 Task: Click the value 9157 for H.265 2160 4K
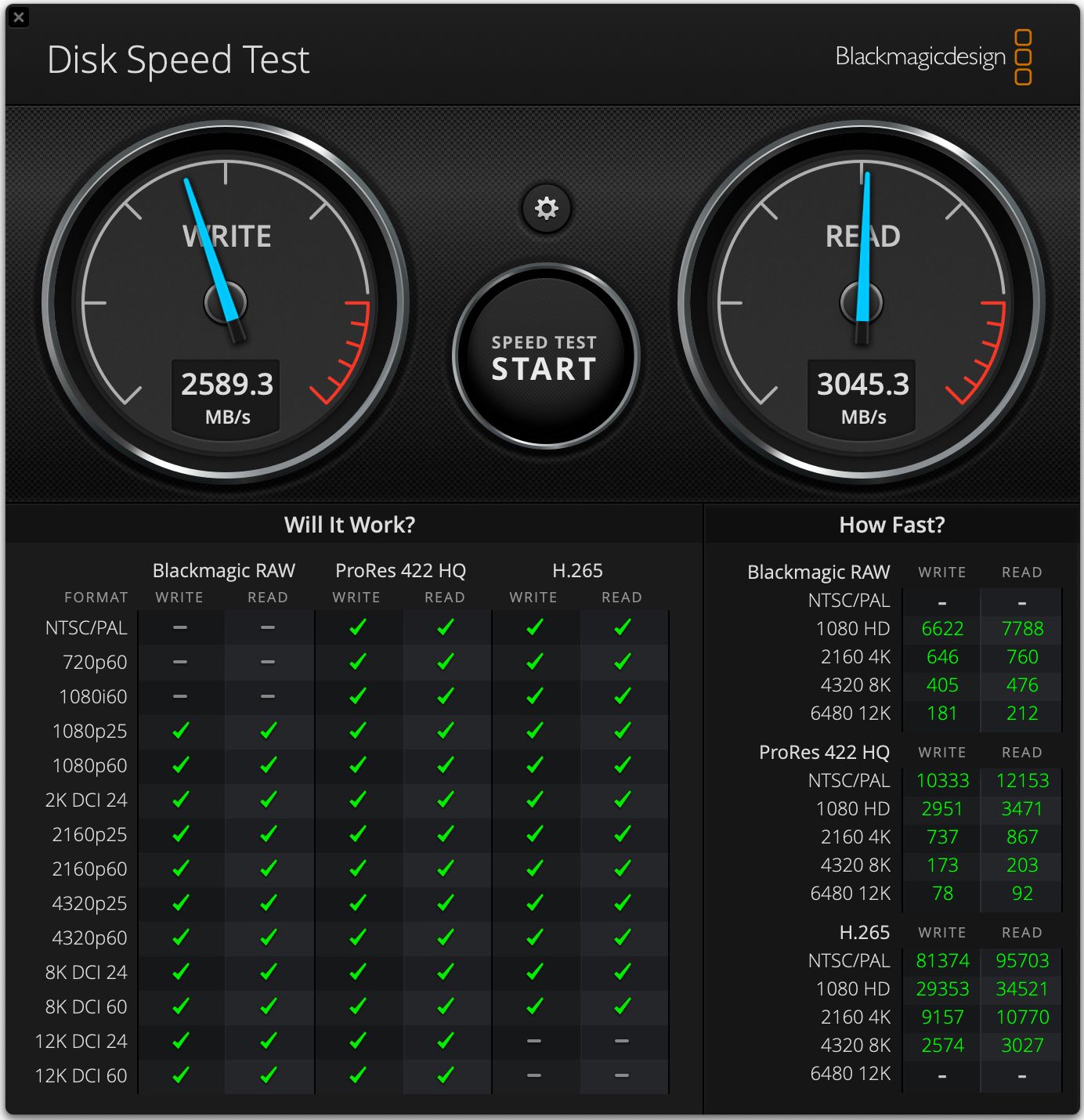(x=942, y=1017)
